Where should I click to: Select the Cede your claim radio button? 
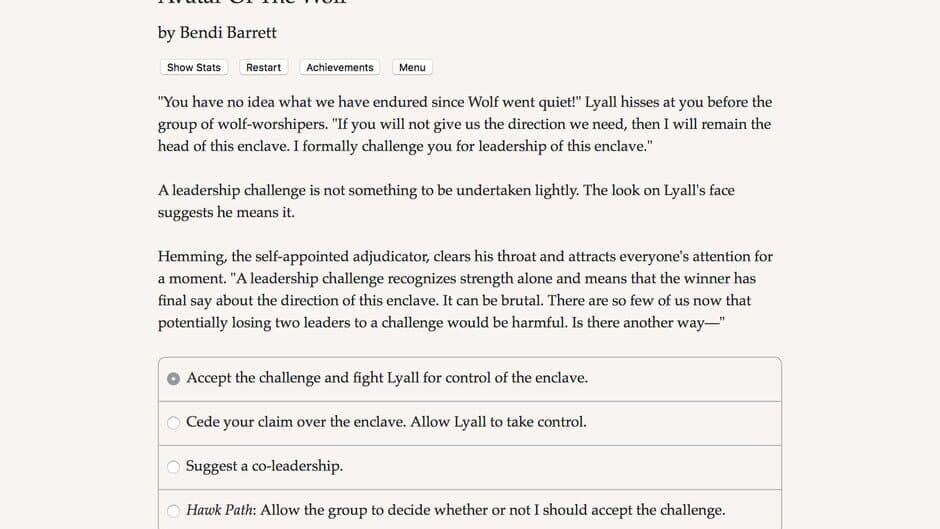pyautogui.click(x=173, y=423)
